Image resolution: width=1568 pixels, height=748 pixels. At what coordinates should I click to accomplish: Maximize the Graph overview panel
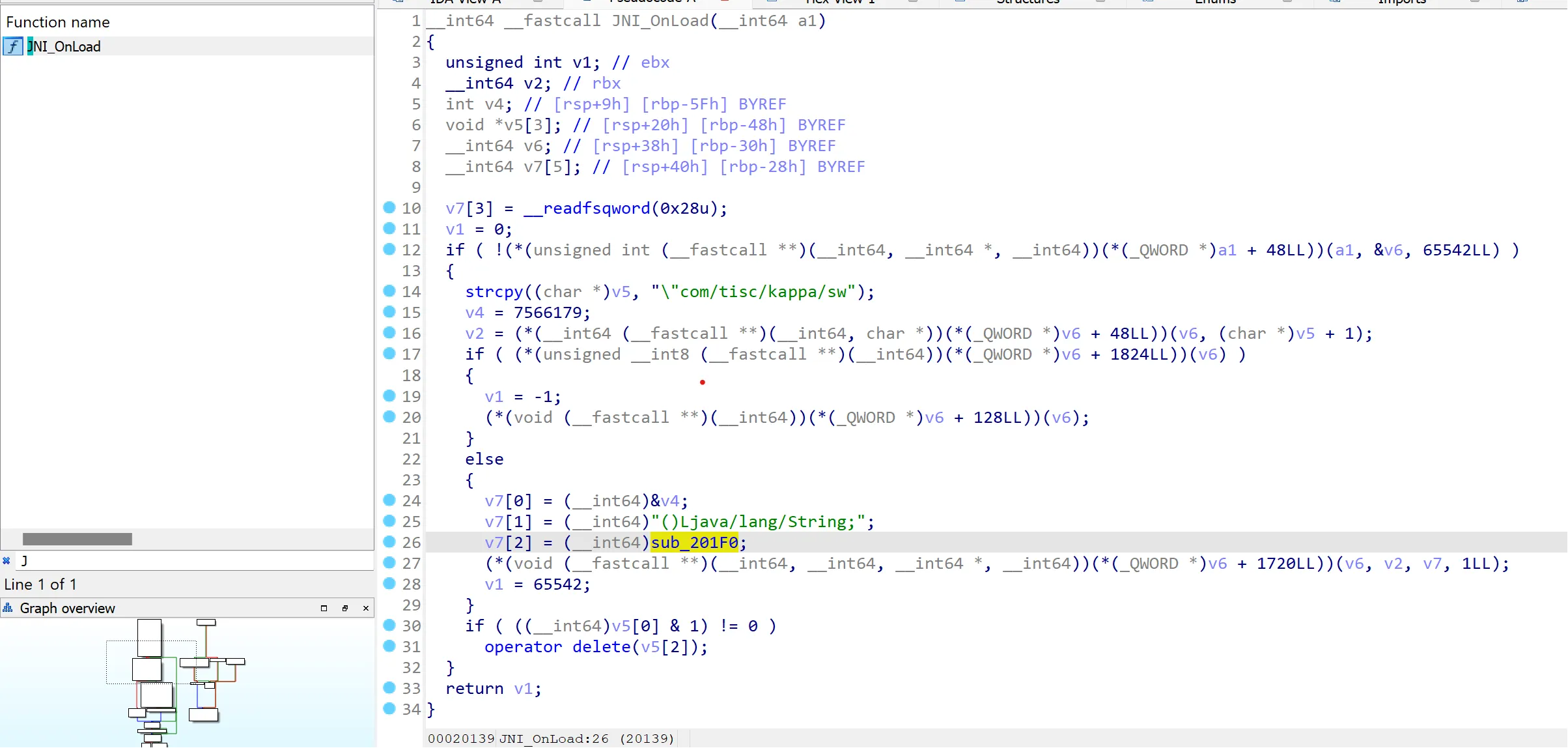(x=324, y=608)
